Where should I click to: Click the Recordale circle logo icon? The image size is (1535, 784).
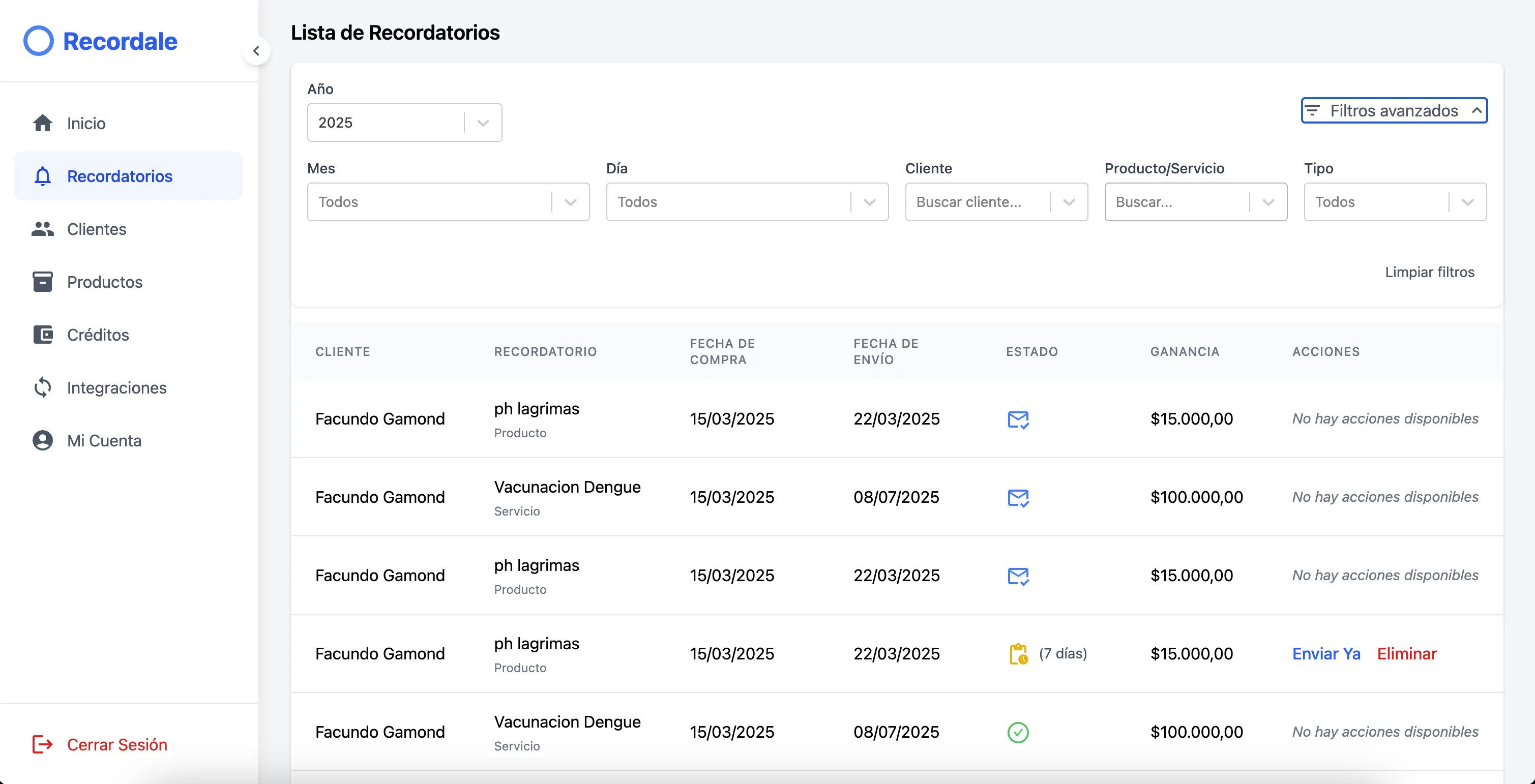[38, 41]
